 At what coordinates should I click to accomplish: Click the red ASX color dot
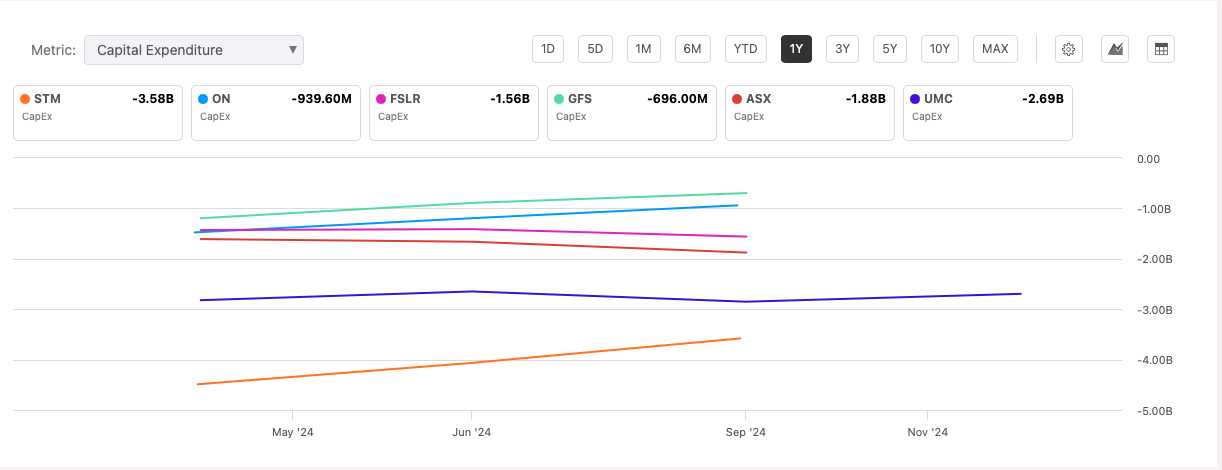(737, 99)
